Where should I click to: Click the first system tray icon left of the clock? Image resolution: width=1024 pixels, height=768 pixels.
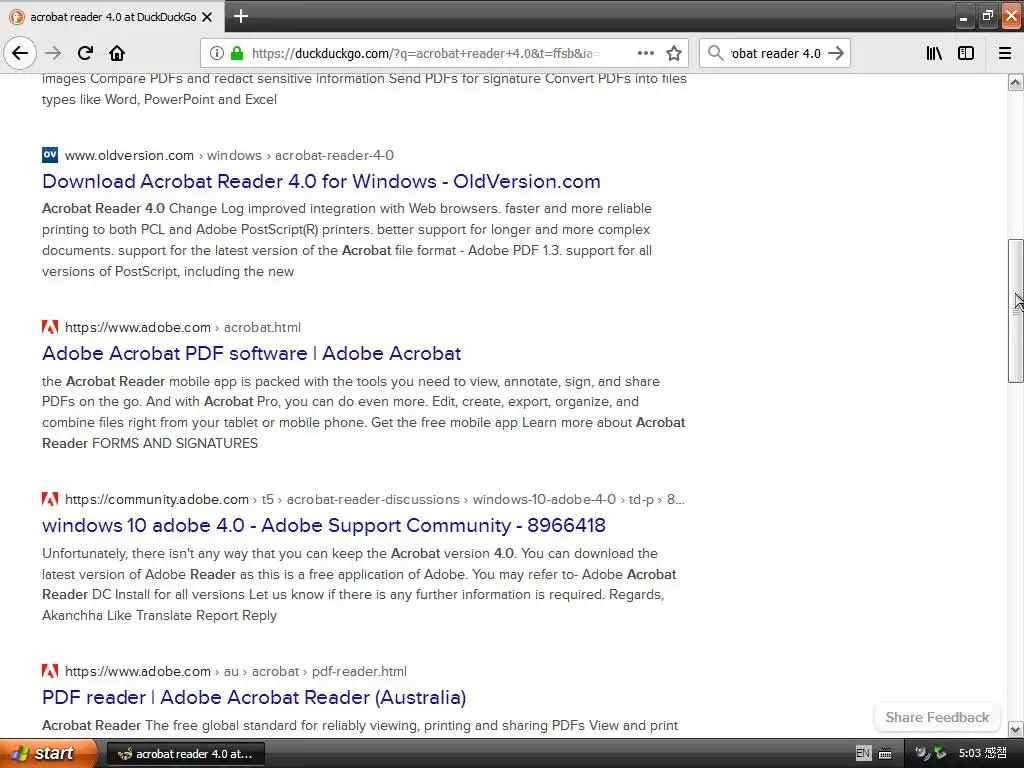pos(922,754)
